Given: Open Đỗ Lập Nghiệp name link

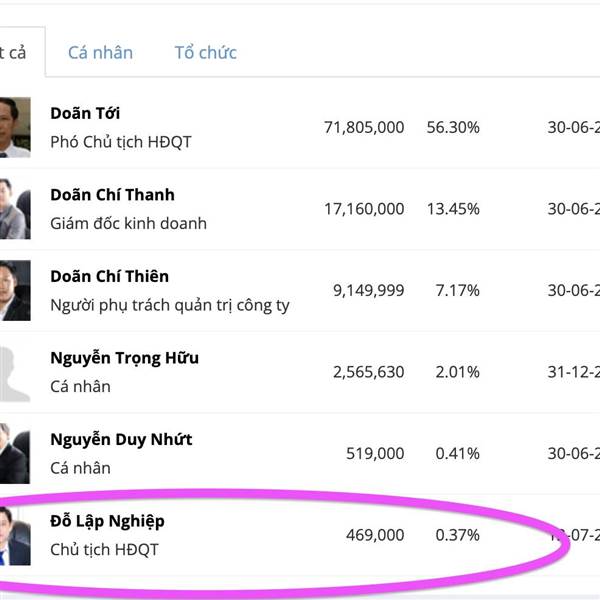Looking at the screenshot, I should coord(107,521).
